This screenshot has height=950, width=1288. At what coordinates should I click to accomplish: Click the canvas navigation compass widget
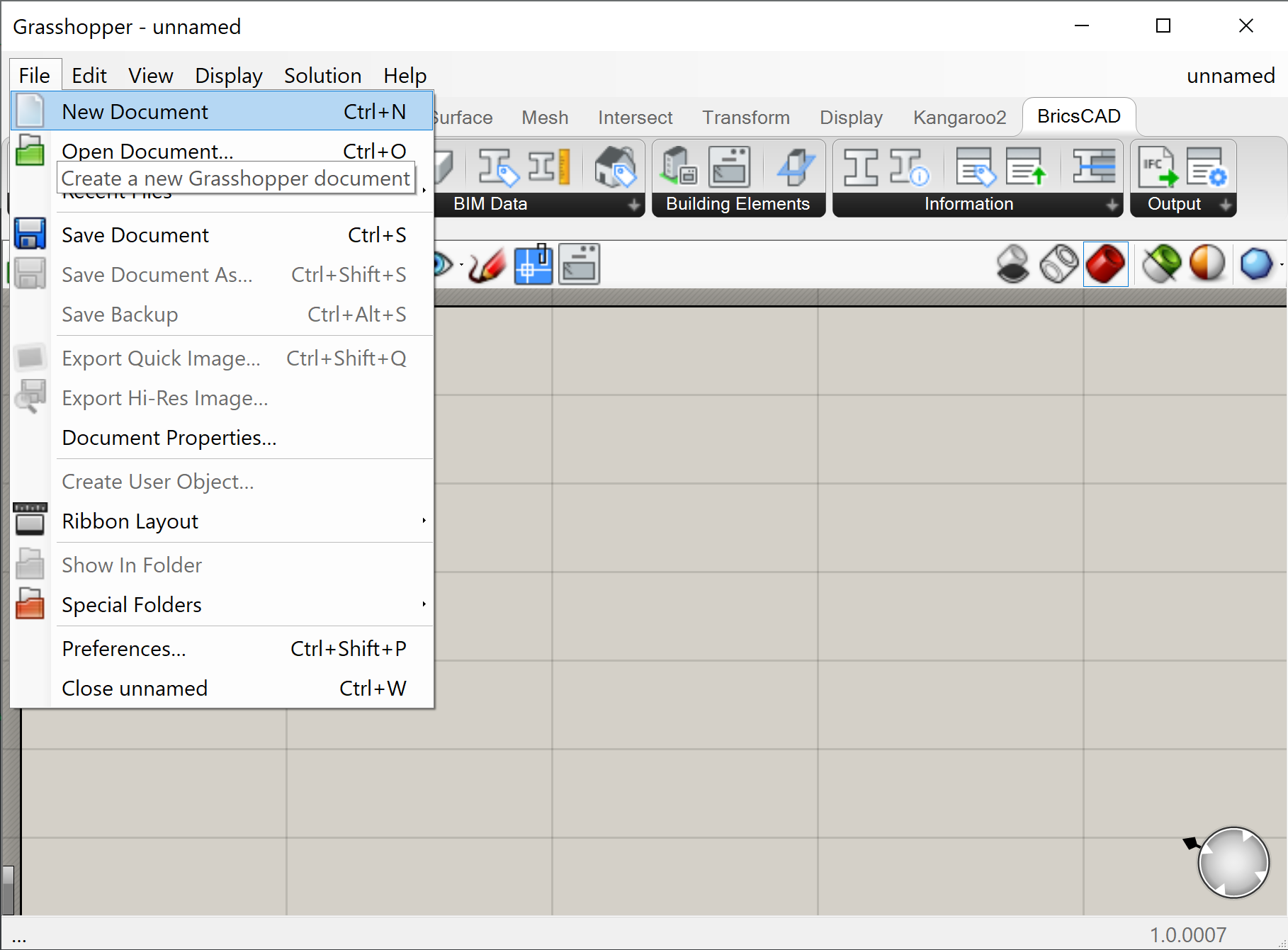1233,863
